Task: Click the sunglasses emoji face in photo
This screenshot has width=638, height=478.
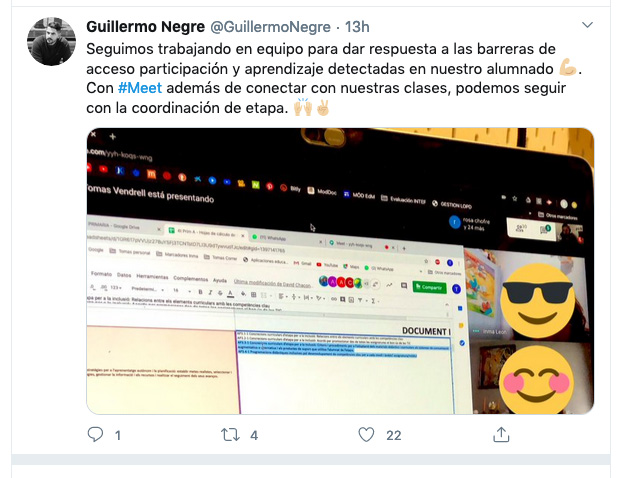Action: [537, 300]
